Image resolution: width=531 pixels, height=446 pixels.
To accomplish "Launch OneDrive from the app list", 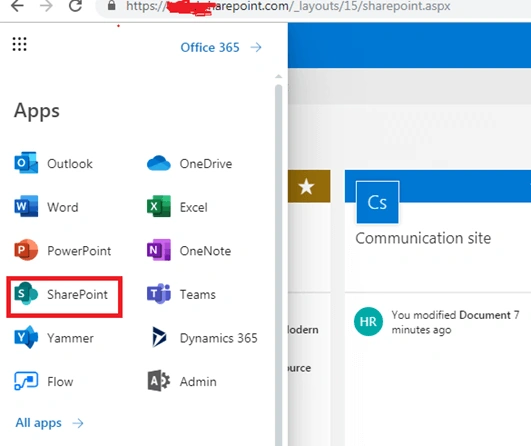I will pyautogui.click(x=190, y=163).
